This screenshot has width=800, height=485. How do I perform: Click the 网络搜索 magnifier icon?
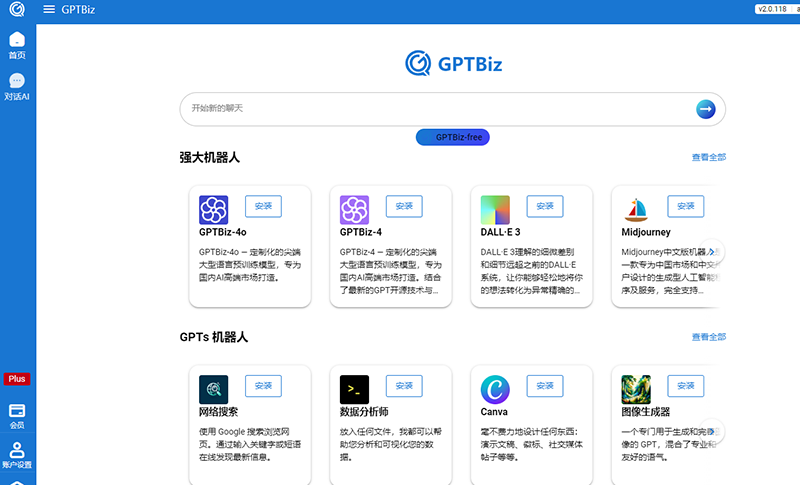click(213, 389)
